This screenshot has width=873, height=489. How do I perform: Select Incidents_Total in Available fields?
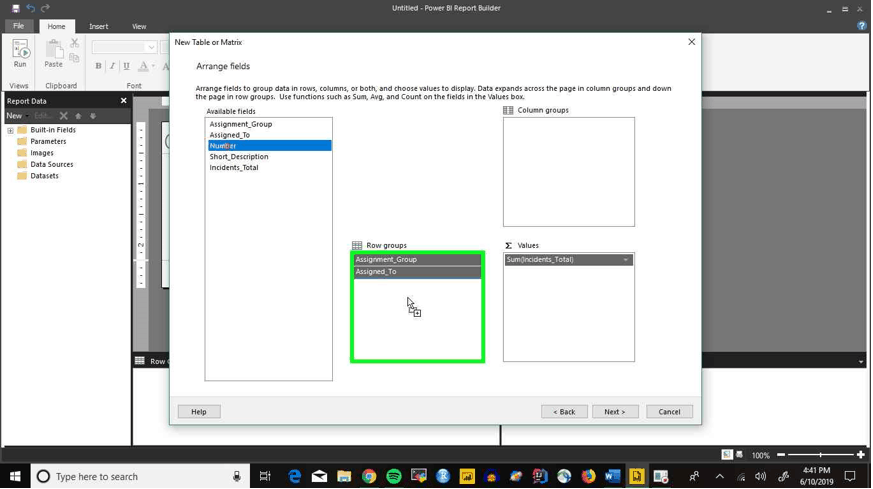269,168
